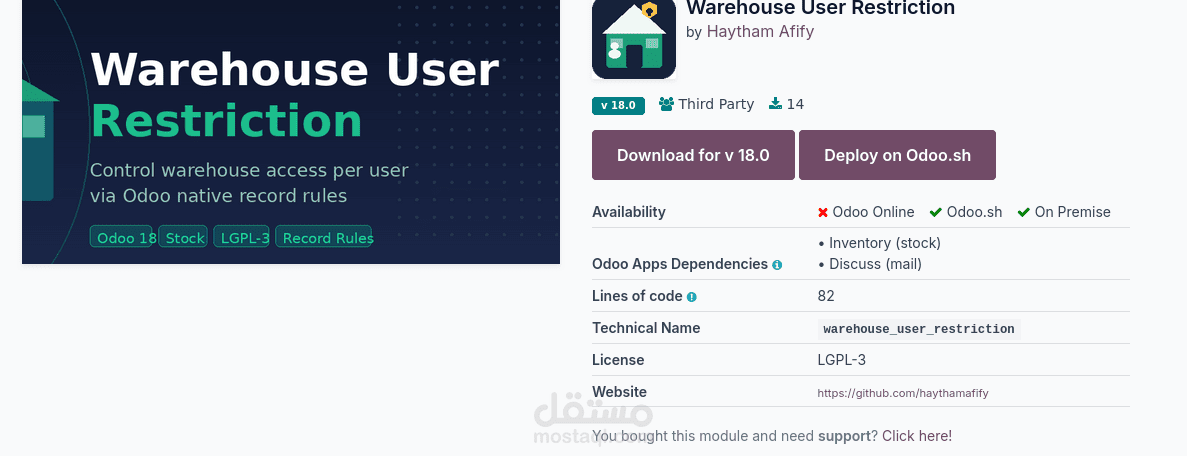
Task: Follow the 'Click here!' support link
Action: pyautogui.click(x=917, y=436)
